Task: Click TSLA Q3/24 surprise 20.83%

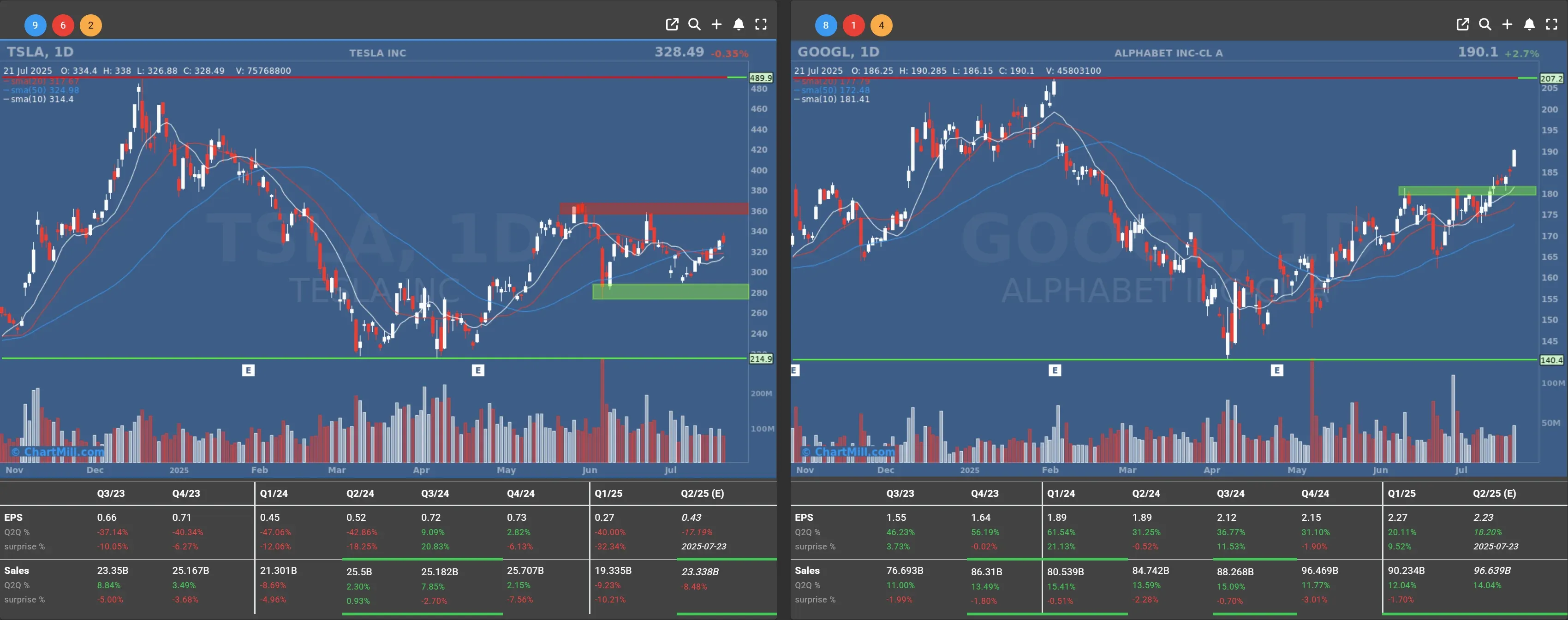Action: [435, 546]
